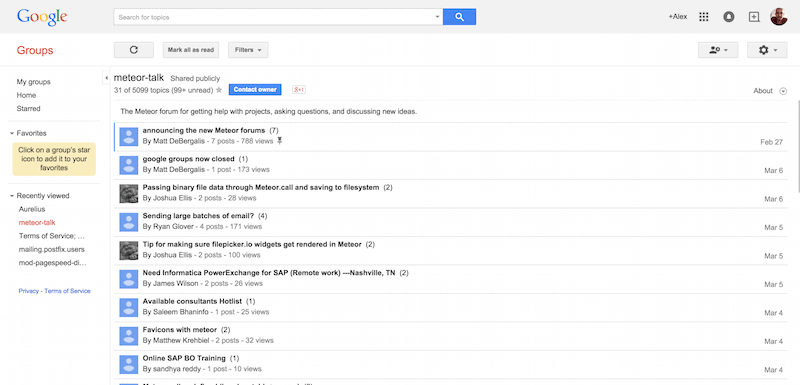Go to Starred in sidebar
Viewport: 800px width, 385px height.
click(x=29, y=109)
